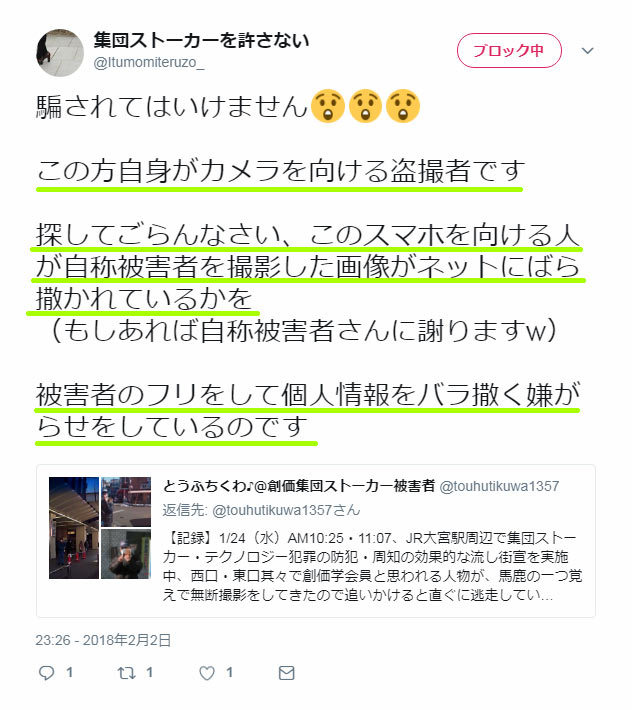The image size is (632, 710).
Task: Open the 23:26 - 2018年2月2日 timestamp
Action: click(x=103, y=640)
